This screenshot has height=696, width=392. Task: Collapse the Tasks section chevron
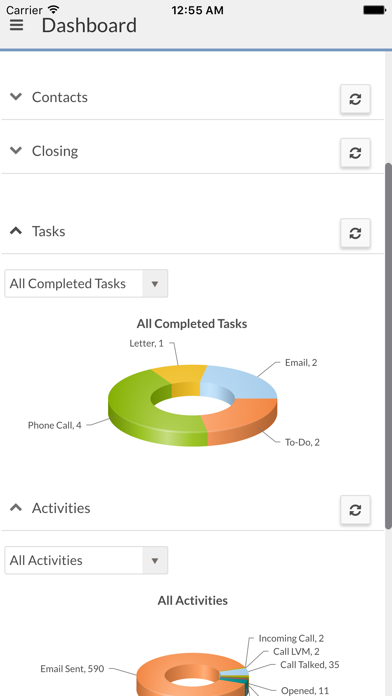point(16,230)
